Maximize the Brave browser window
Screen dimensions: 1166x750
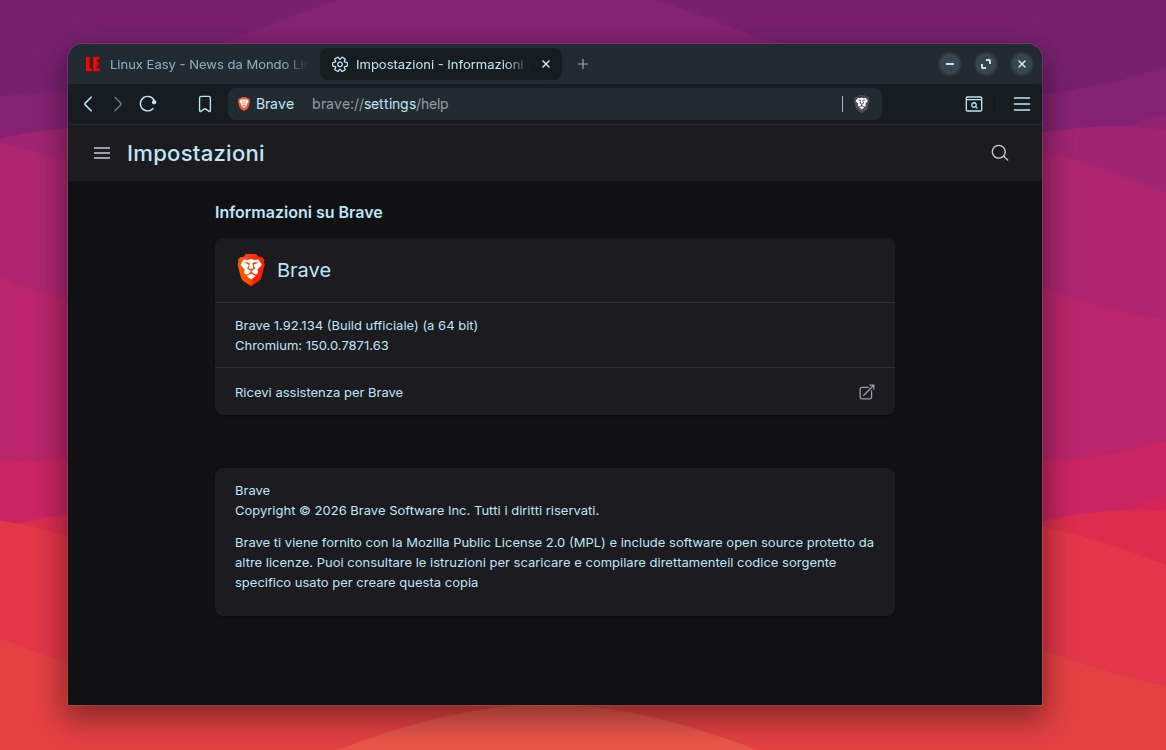(986, 65)
